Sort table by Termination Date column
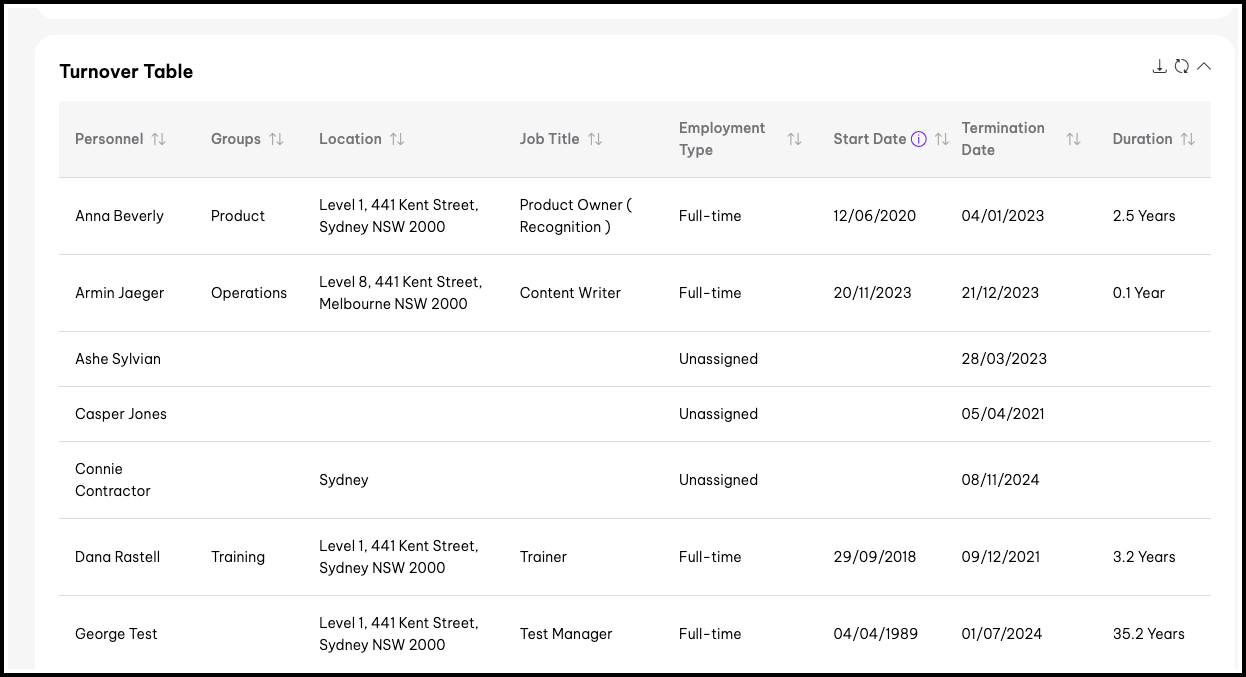Image resolution: width=1246 pixels, height=677 pixels. click(1073, 139)
